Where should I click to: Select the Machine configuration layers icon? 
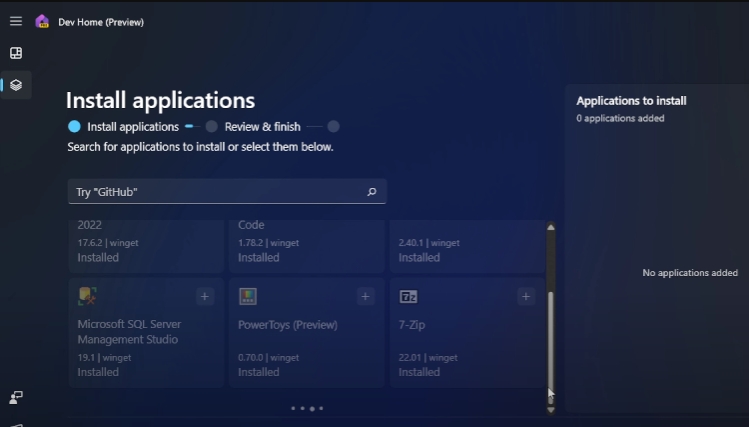(16, 85)
